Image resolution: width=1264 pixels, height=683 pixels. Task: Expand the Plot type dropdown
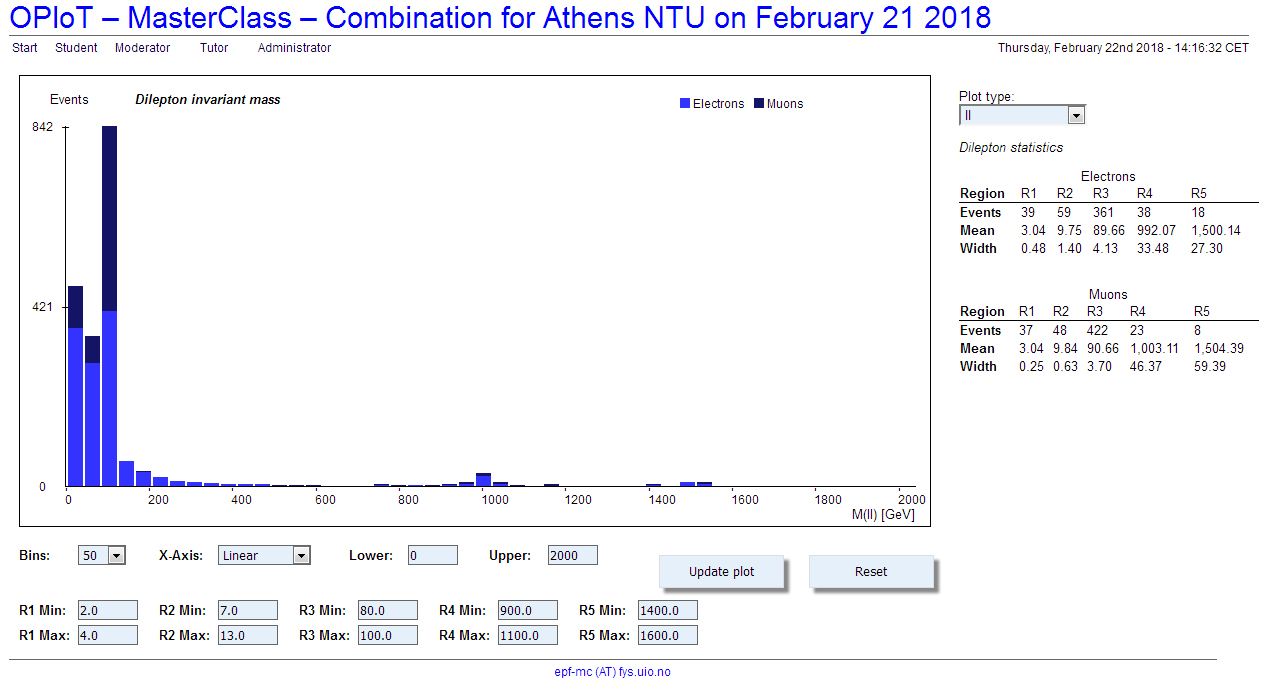coord(1022,115)
